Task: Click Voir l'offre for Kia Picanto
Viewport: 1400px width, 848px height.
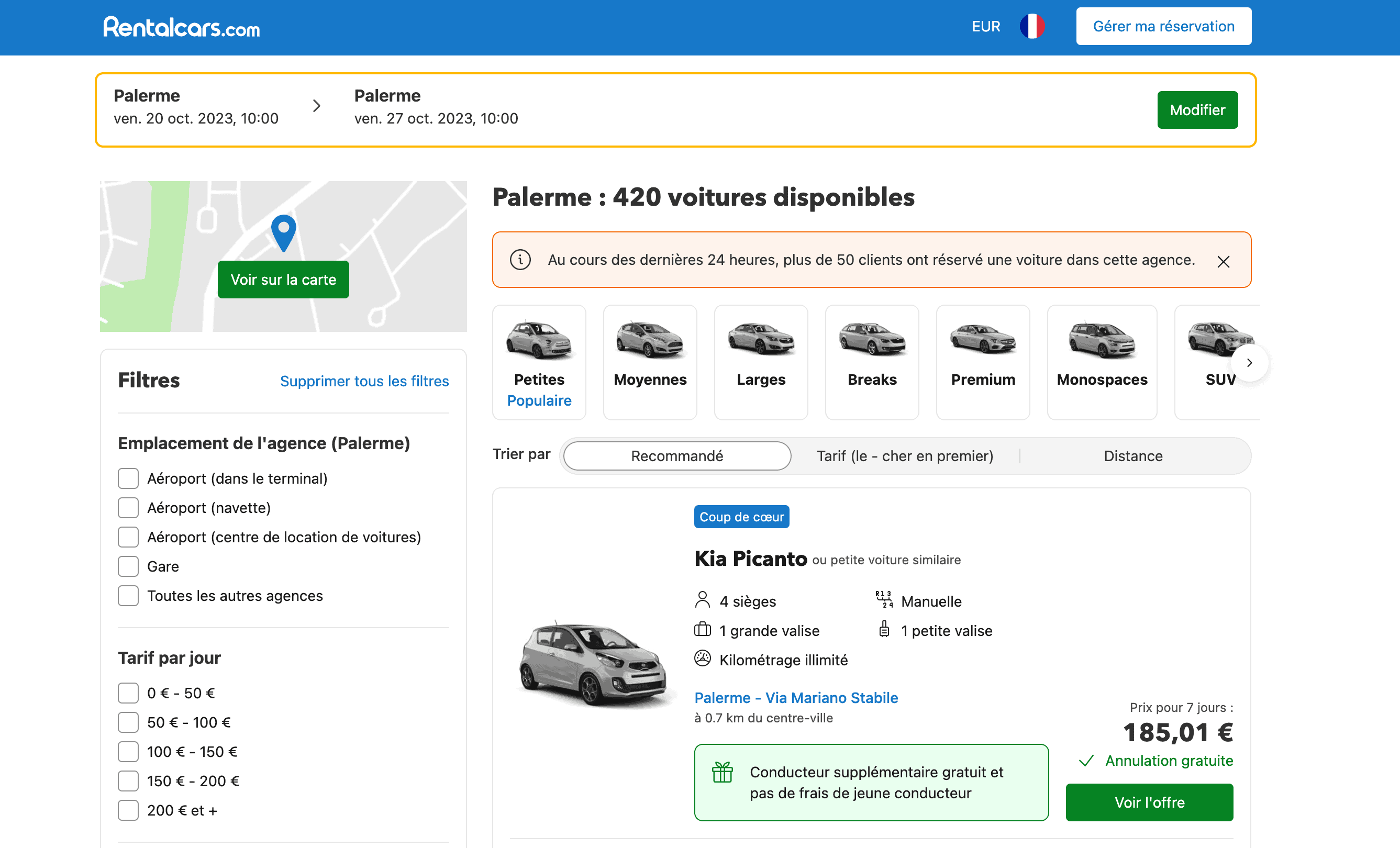Action: [1149, 802]
